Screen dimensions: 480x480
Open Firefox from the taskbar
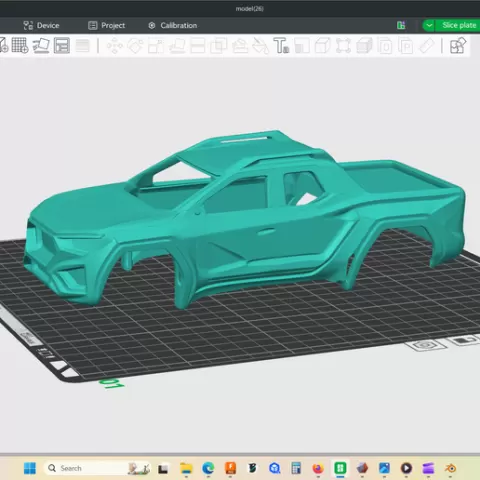(x=318, y=468)
